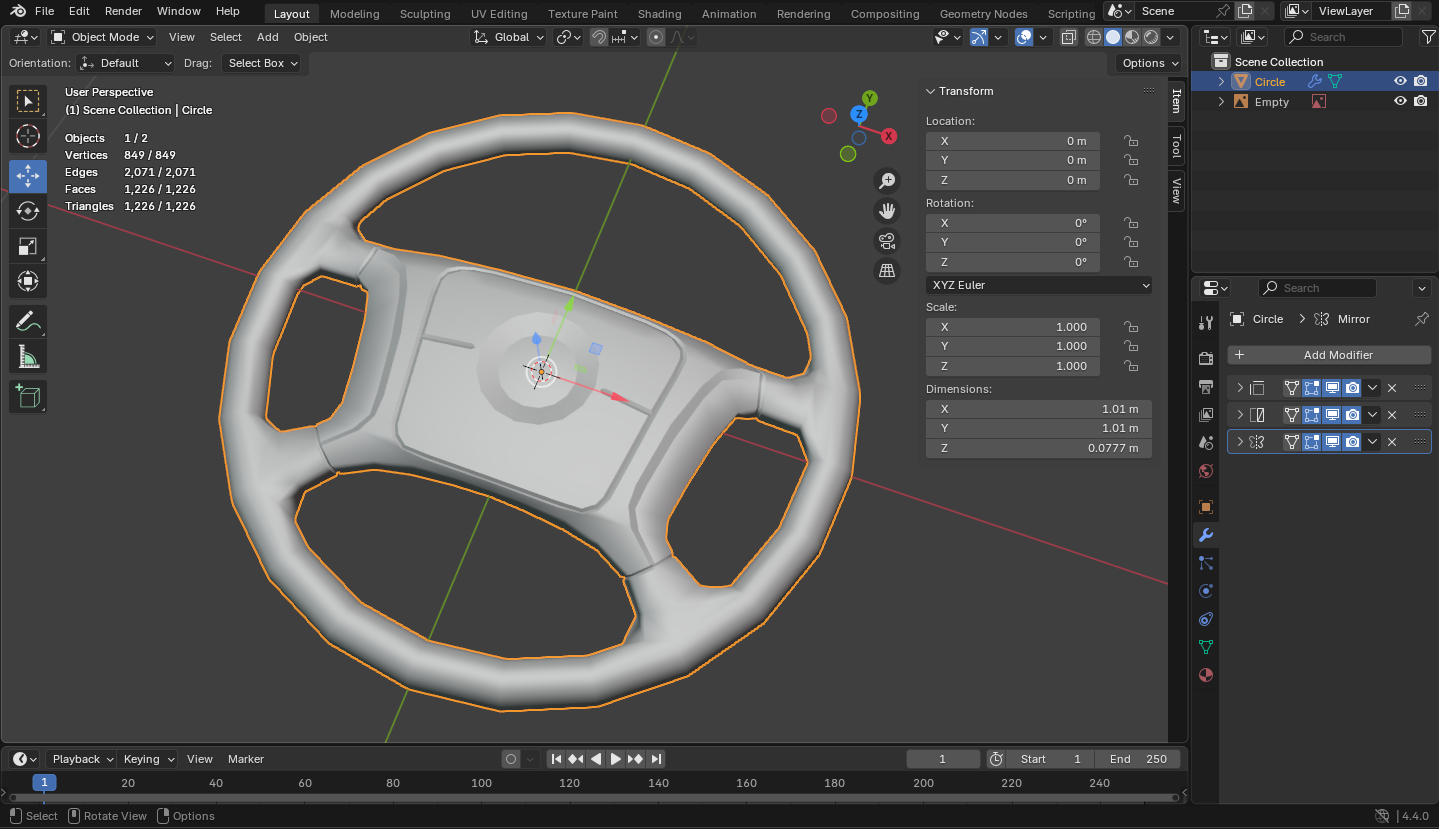The height and width of the screenshot is (829, 1439).
Task: Open the Sculpting workspace tab
Action: 425,14
